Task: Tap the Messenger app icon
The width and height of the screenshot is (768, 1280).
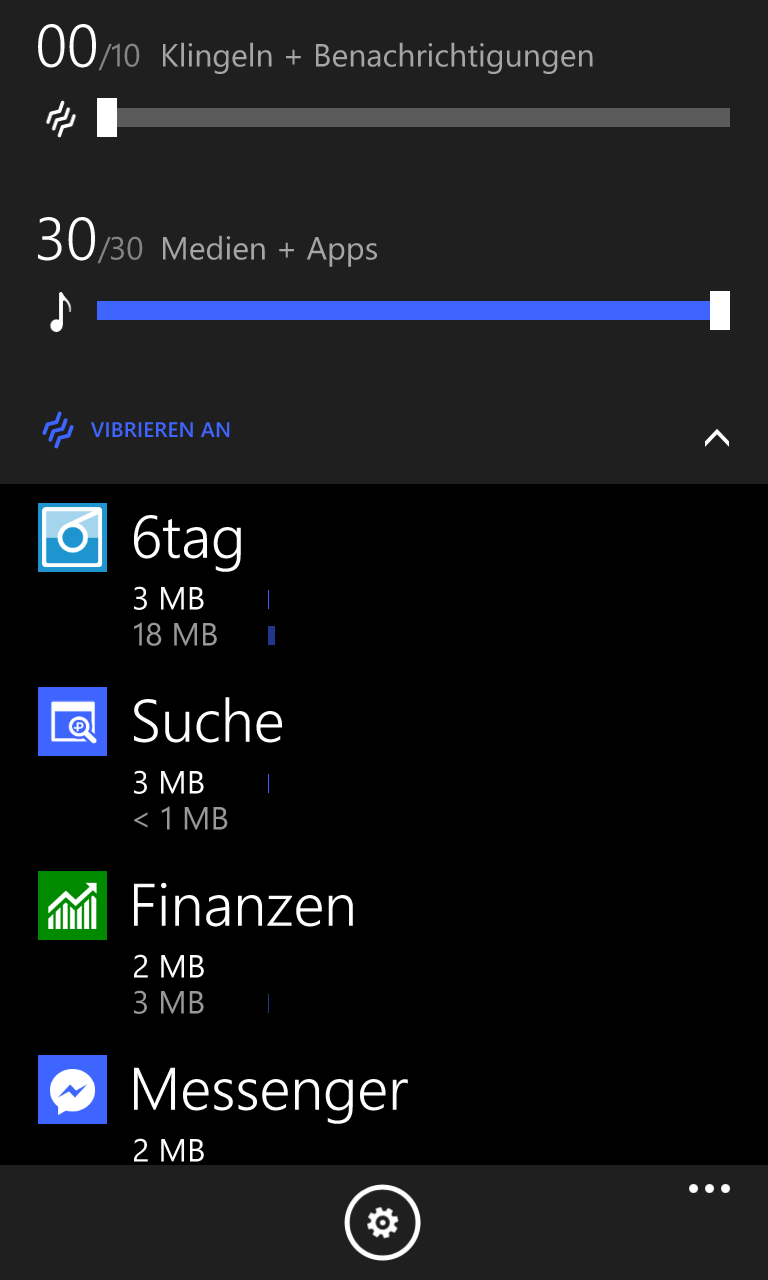Action: [72, 1089]
